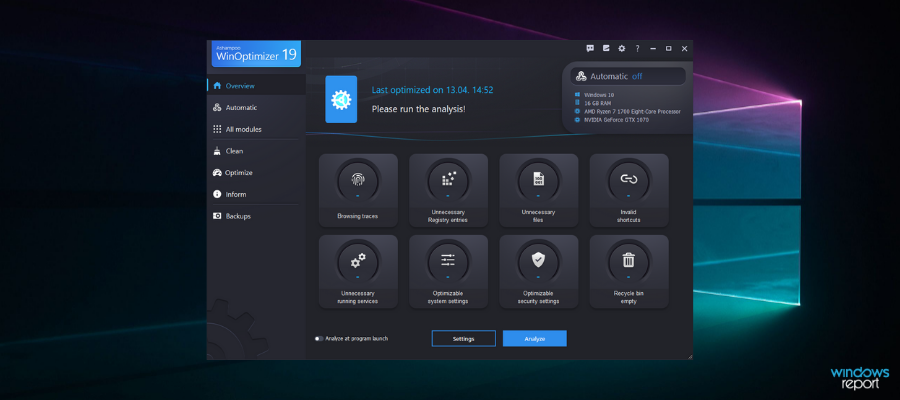
Task: Select Optimize in the sidebar
Action: pos(256,173)
